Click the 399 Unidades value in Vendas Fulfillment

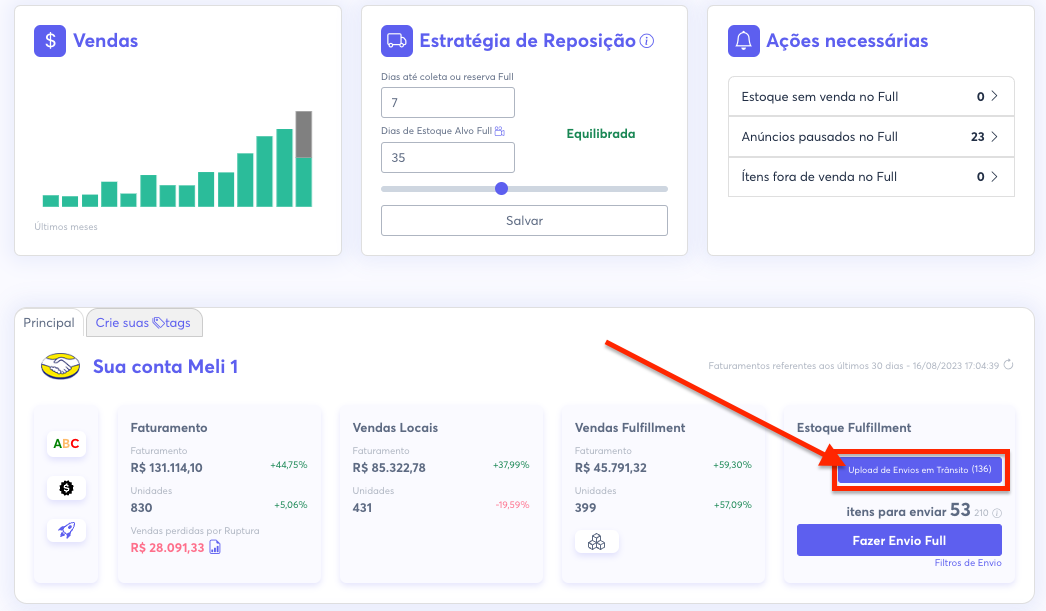click(x=585, y=508)
